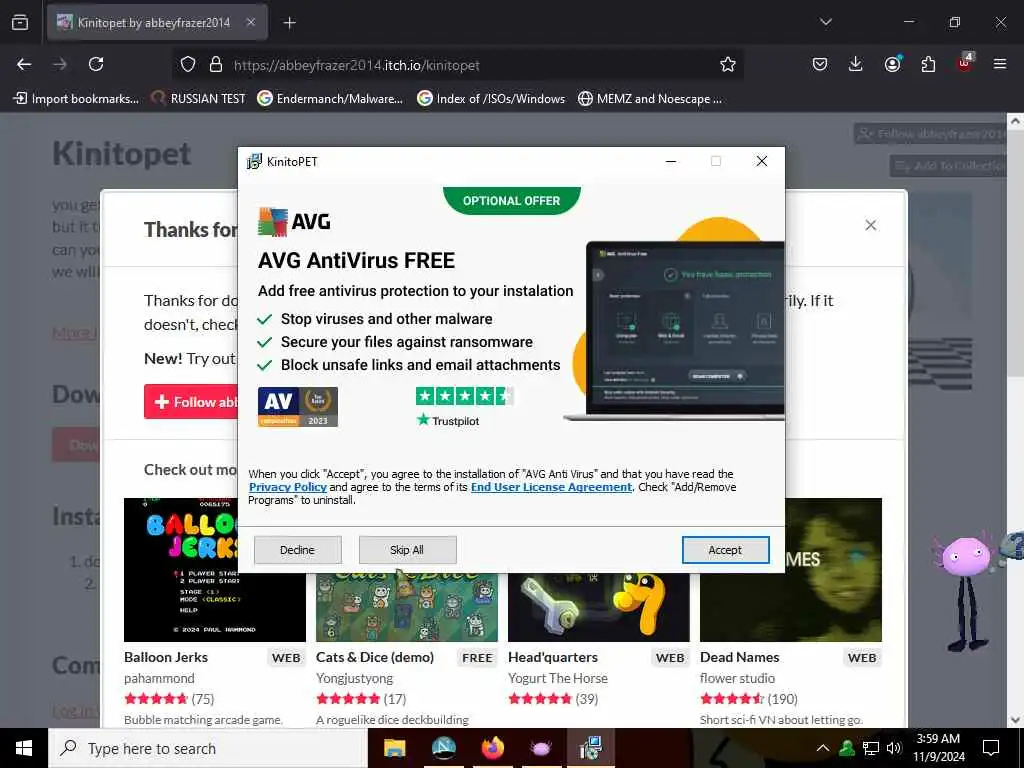List all tabs dropdown arrow
This screenshot has height=768, width=1024.
(825, 22)
